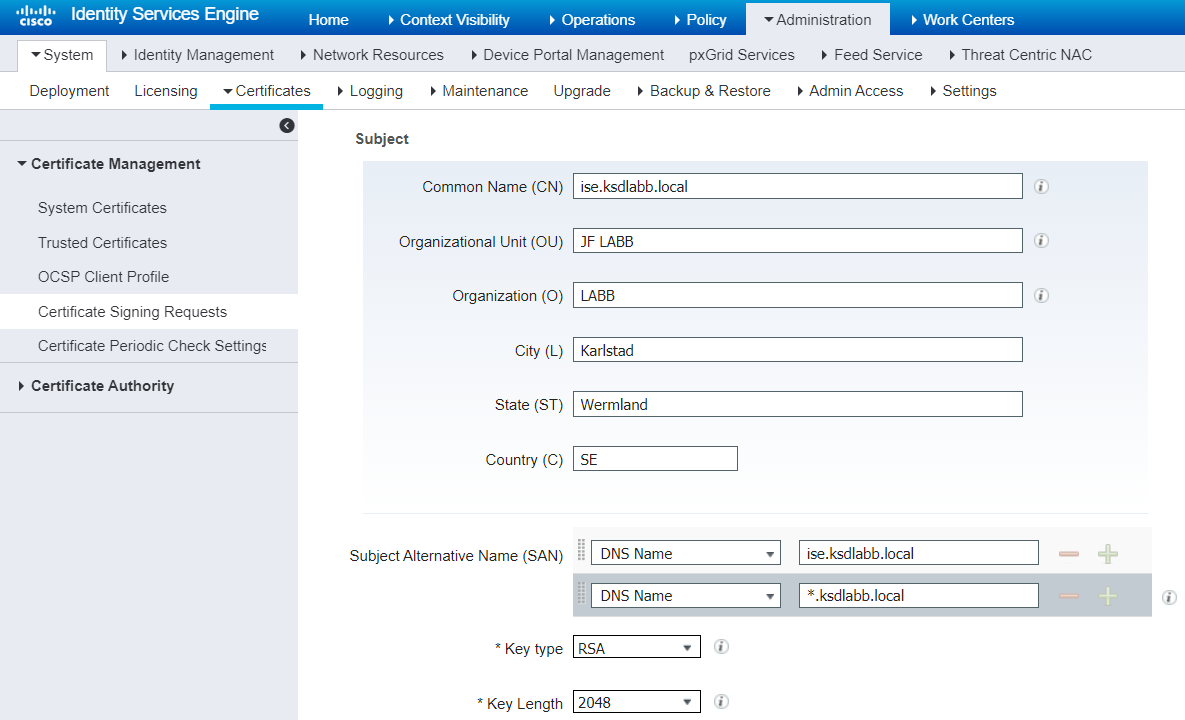Collapse the Certificate Management section
This screenshot has width=1185, height=720.
(x=108, y=164)
